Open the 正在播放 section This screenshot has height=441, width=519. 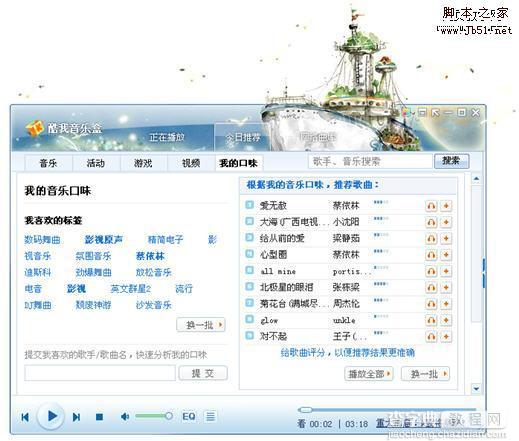click(x=167, y=137)
